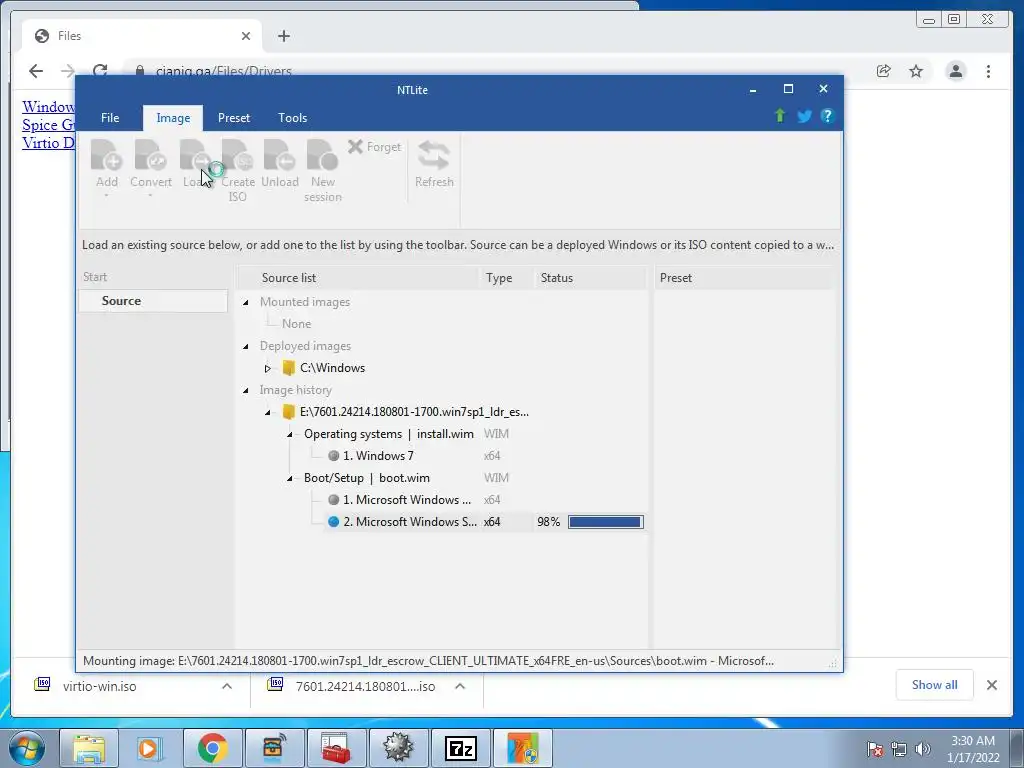Switch to the Image ribbon tab

(173, 118)
